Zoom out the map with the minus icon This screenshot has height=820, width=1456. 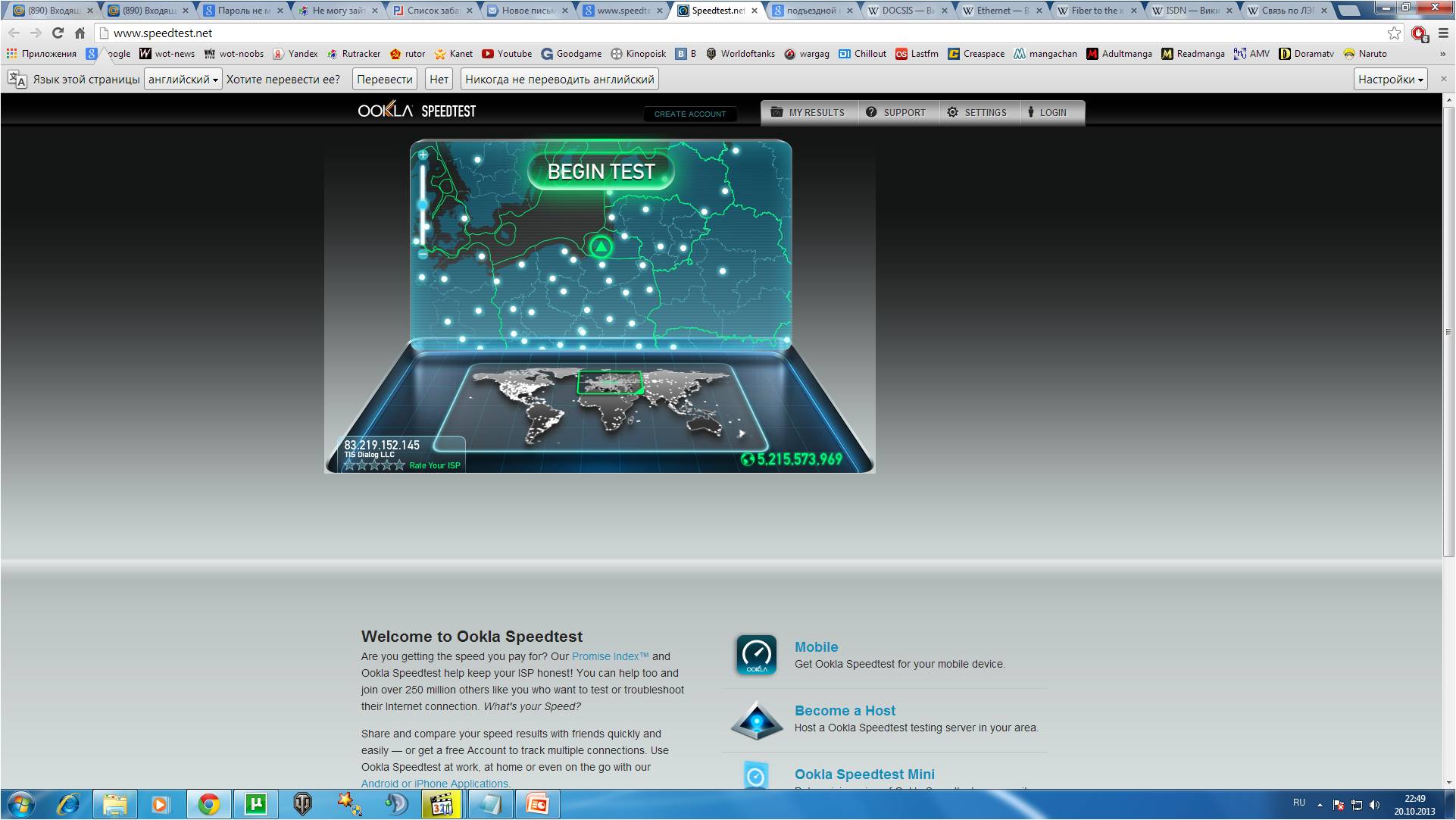423,254
